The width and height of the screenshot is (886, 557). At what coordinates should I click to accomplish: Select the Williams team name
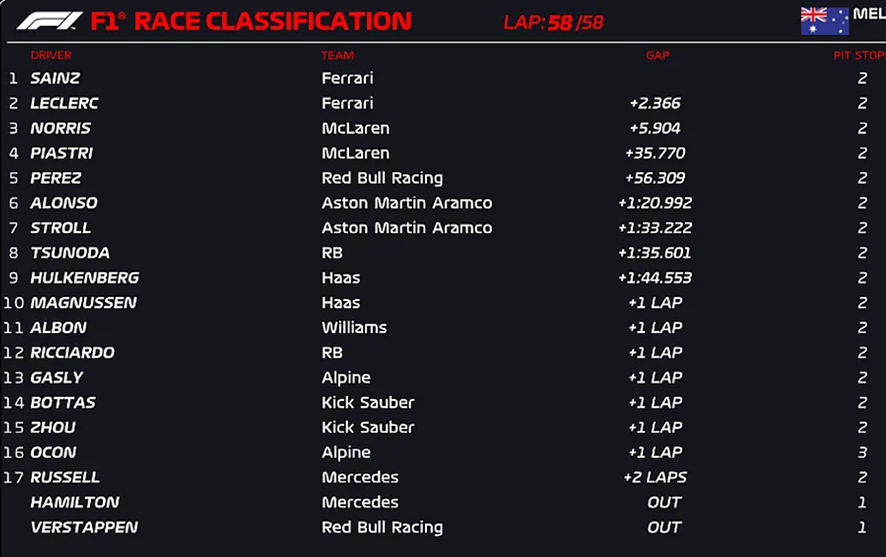point(354,328)
